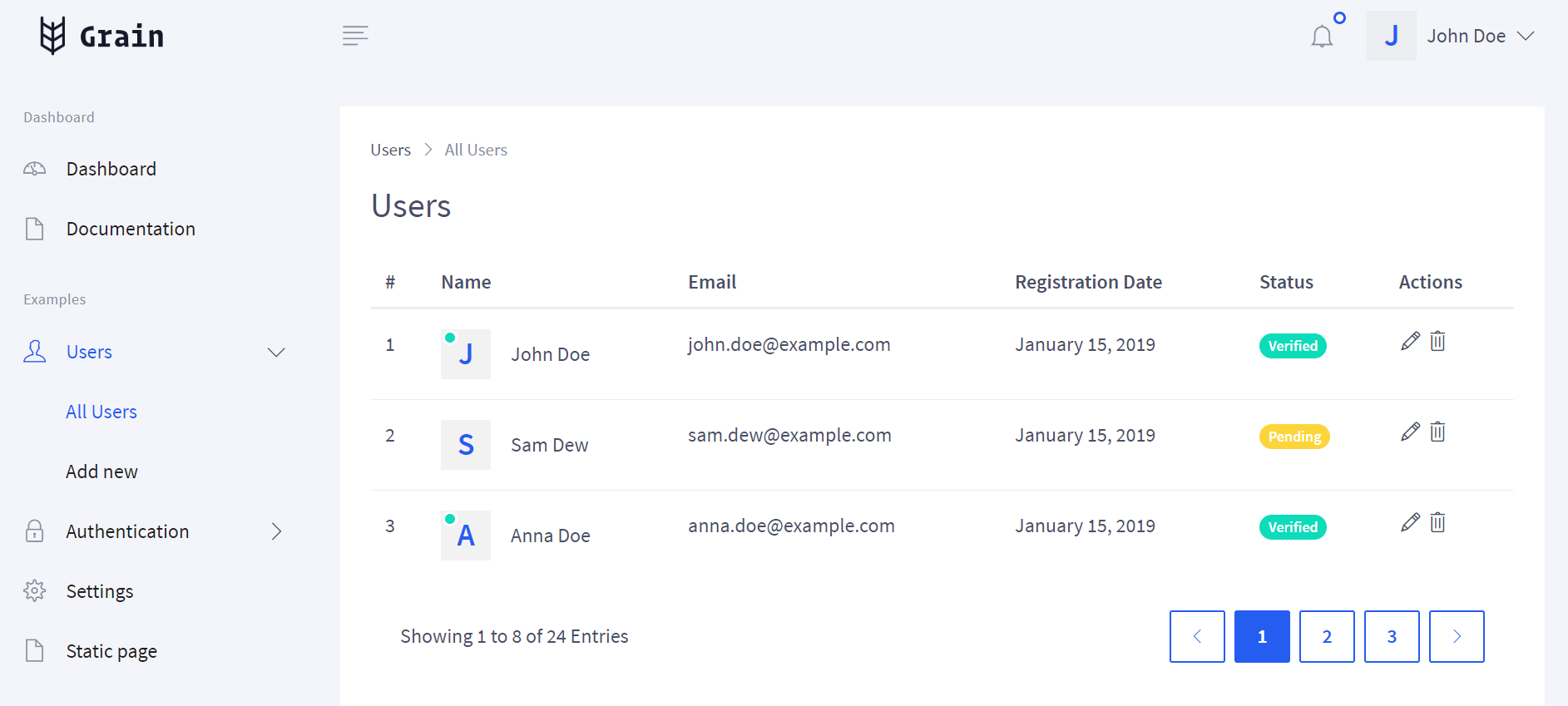Screen dimensions: 1568x706
Task: Click anna.doe@example.com email cell
Action: [x=791, y=526]
